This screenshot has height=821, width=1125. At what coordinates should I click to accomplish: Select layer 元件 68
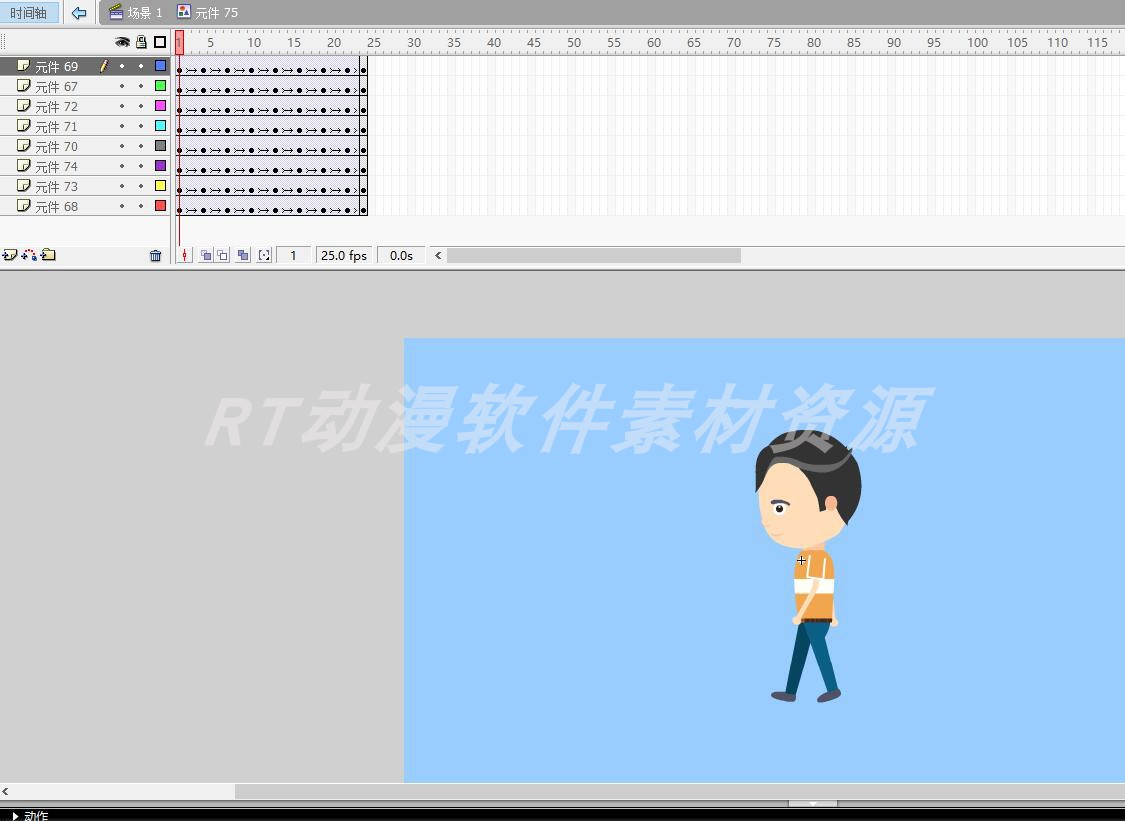coord(85,206)
